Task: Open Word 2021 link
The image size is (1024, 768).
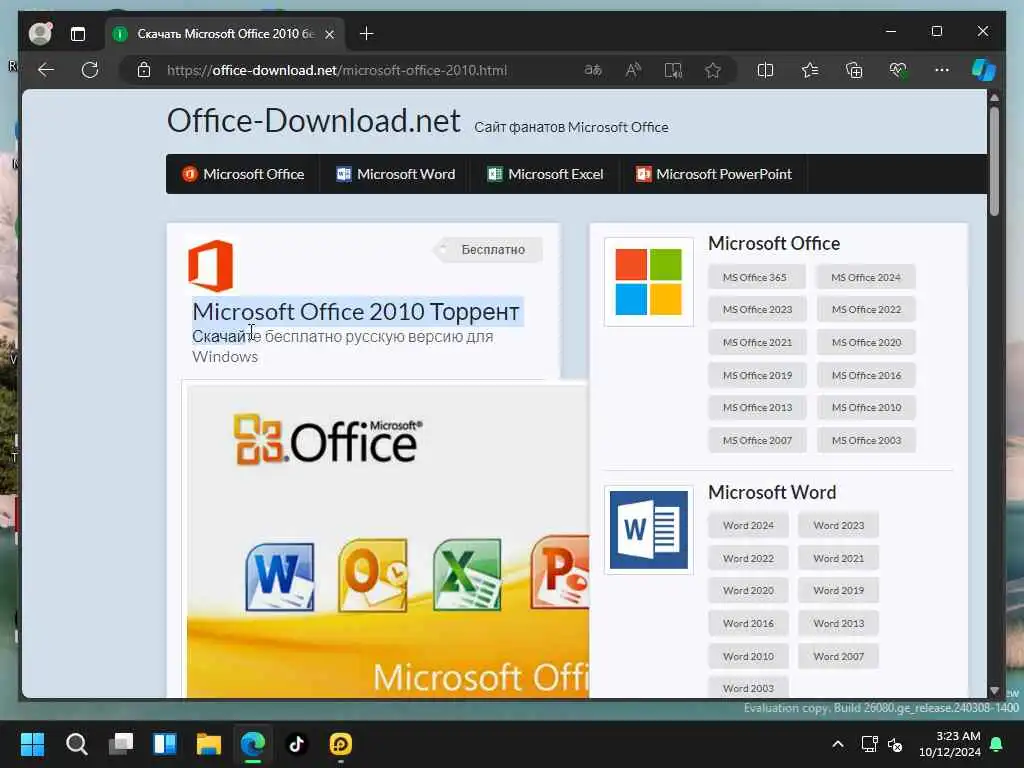Action: click(x=839, y=558)
